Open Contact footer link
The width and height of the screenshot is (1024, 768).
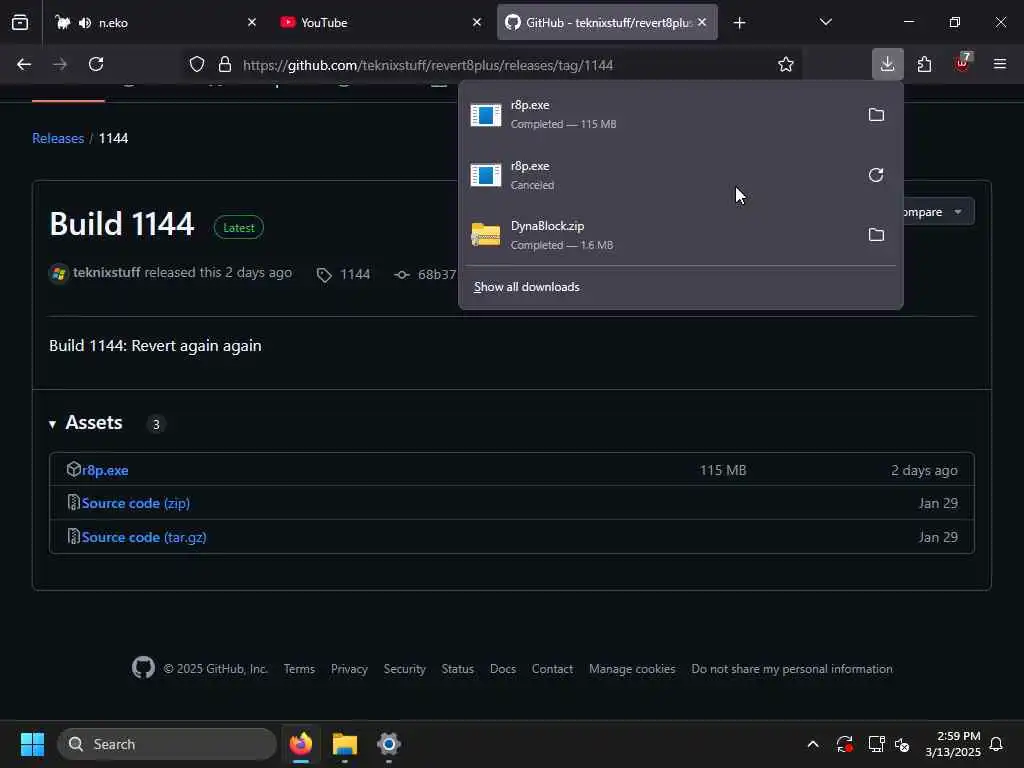click(x=552, y=669)
